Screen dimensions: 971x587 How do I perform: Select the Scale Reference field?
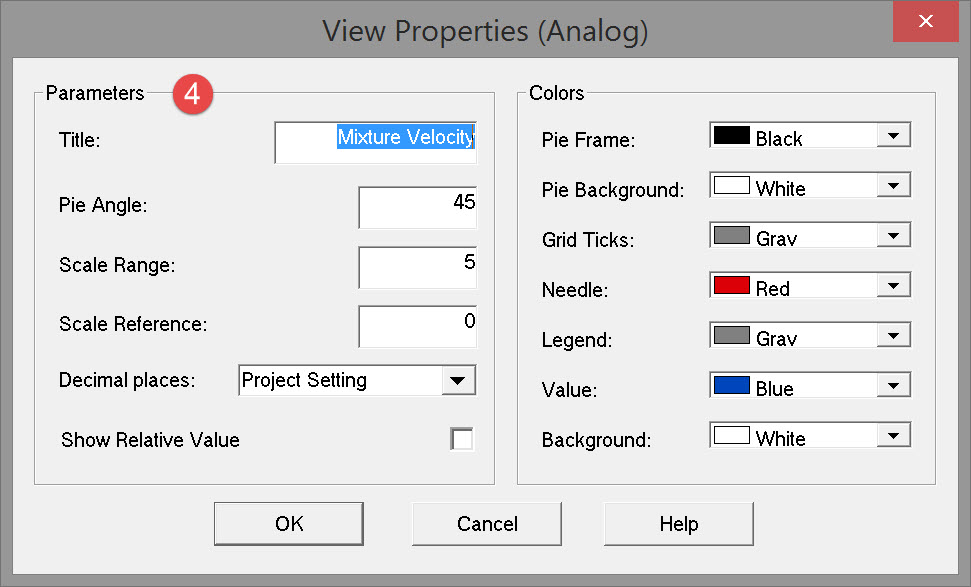coord(417,326)
